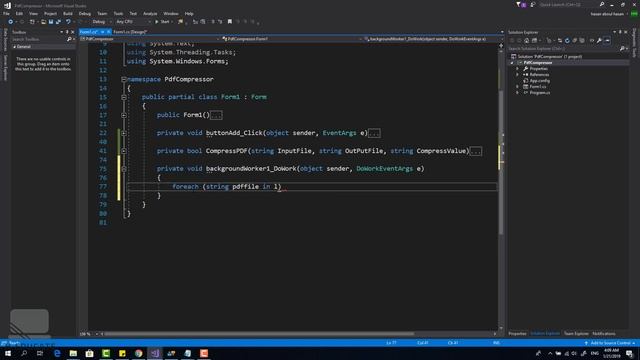Screen dimensions: 640x360
Task: Open Microsoft Edge from the taskbar
Action: [57, 353]
